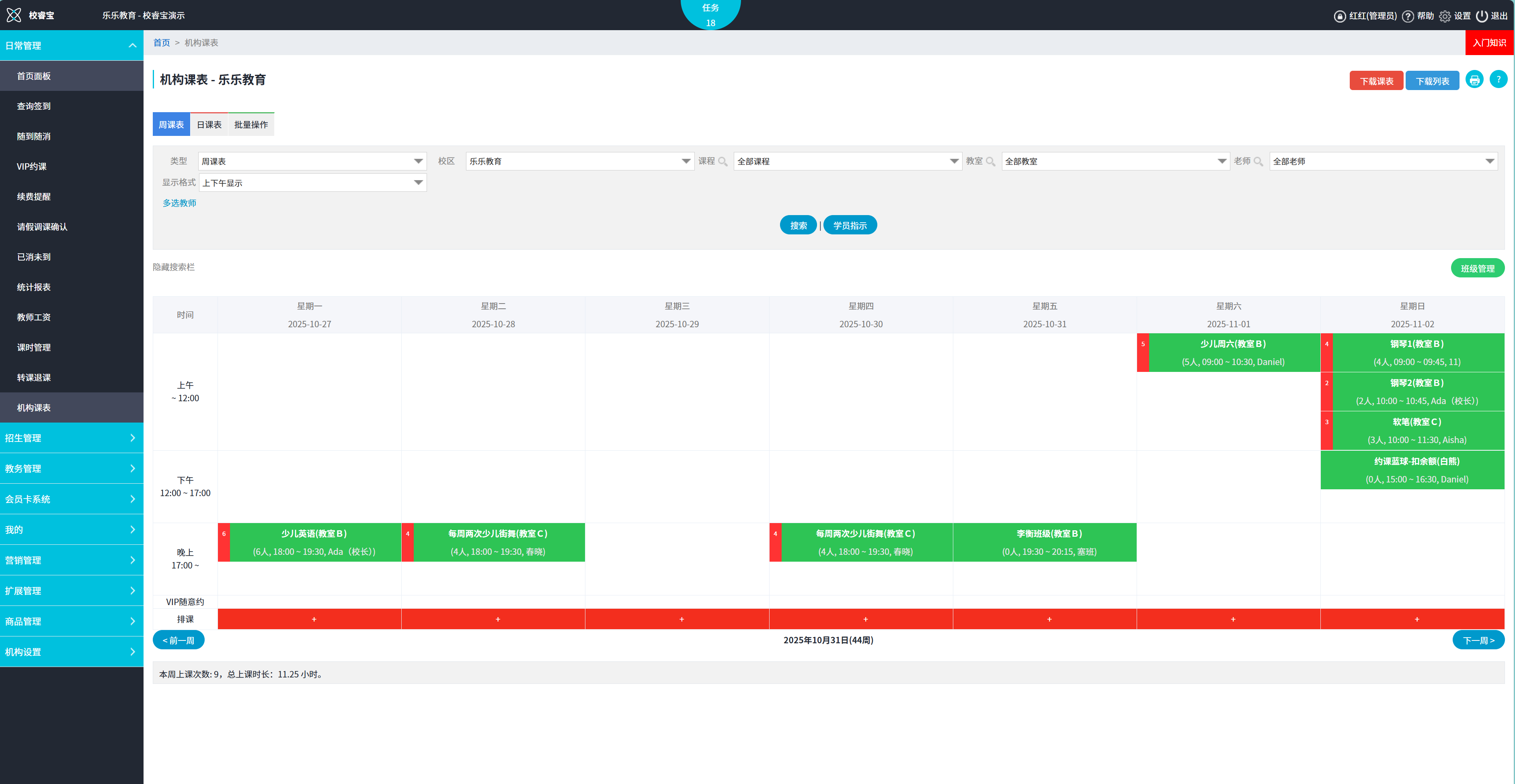The height and width of the screenshot is (784, 1515).
Task: Click the 下载课表 button
Action: pos(1375,81)
